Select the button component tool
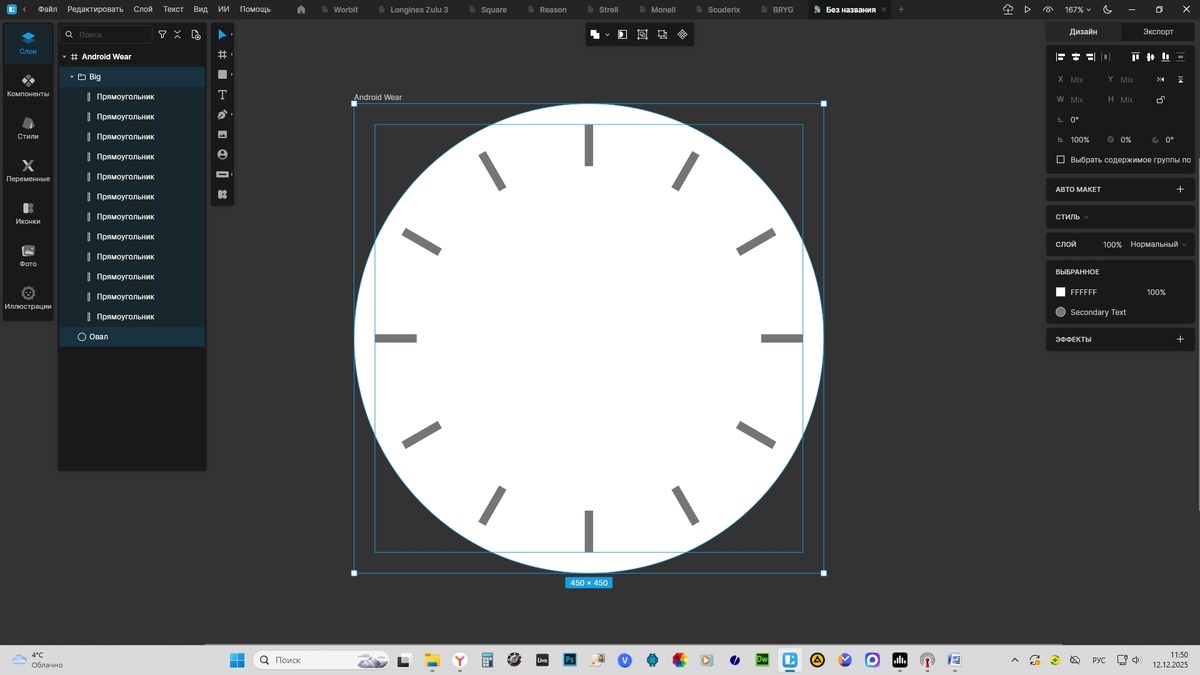 pos(222,174)
